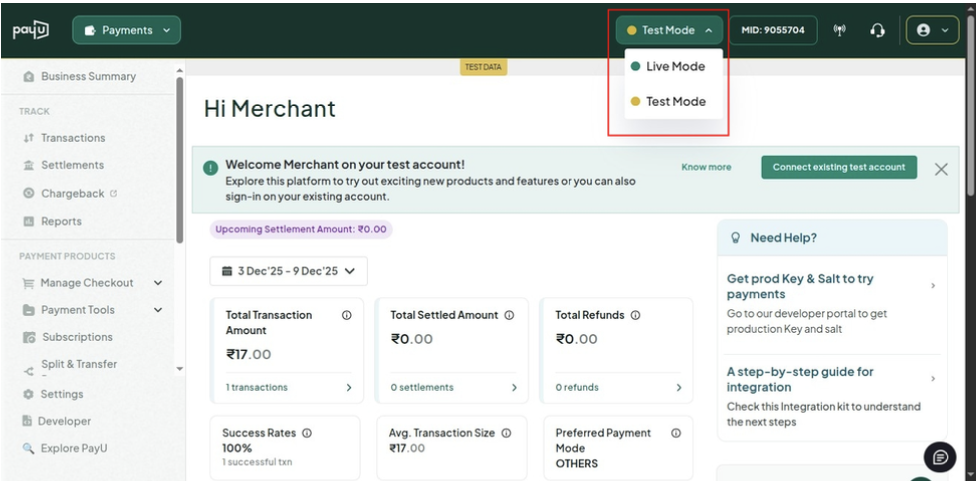Click the Business Summary home icon
The image size is (980, 482).
[28, 76]
